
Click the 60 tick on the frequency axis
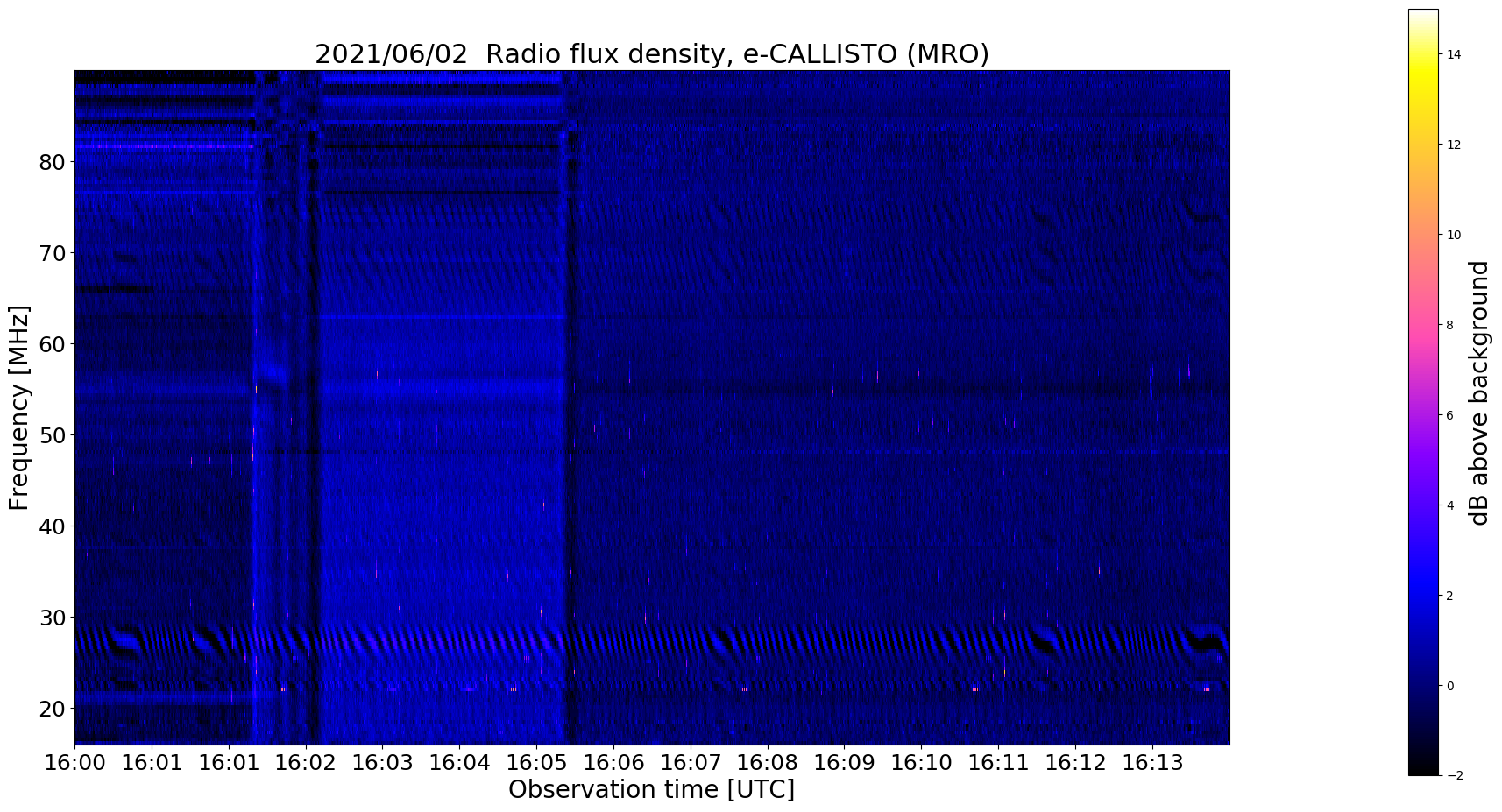tap(53, 344)
